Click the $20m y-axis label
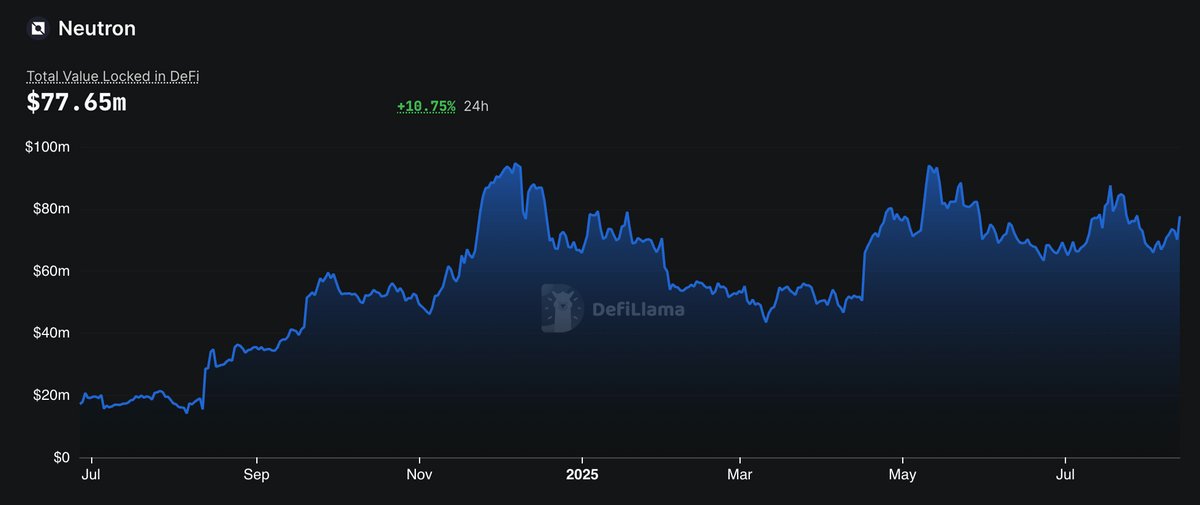 (x=49, y=395)
